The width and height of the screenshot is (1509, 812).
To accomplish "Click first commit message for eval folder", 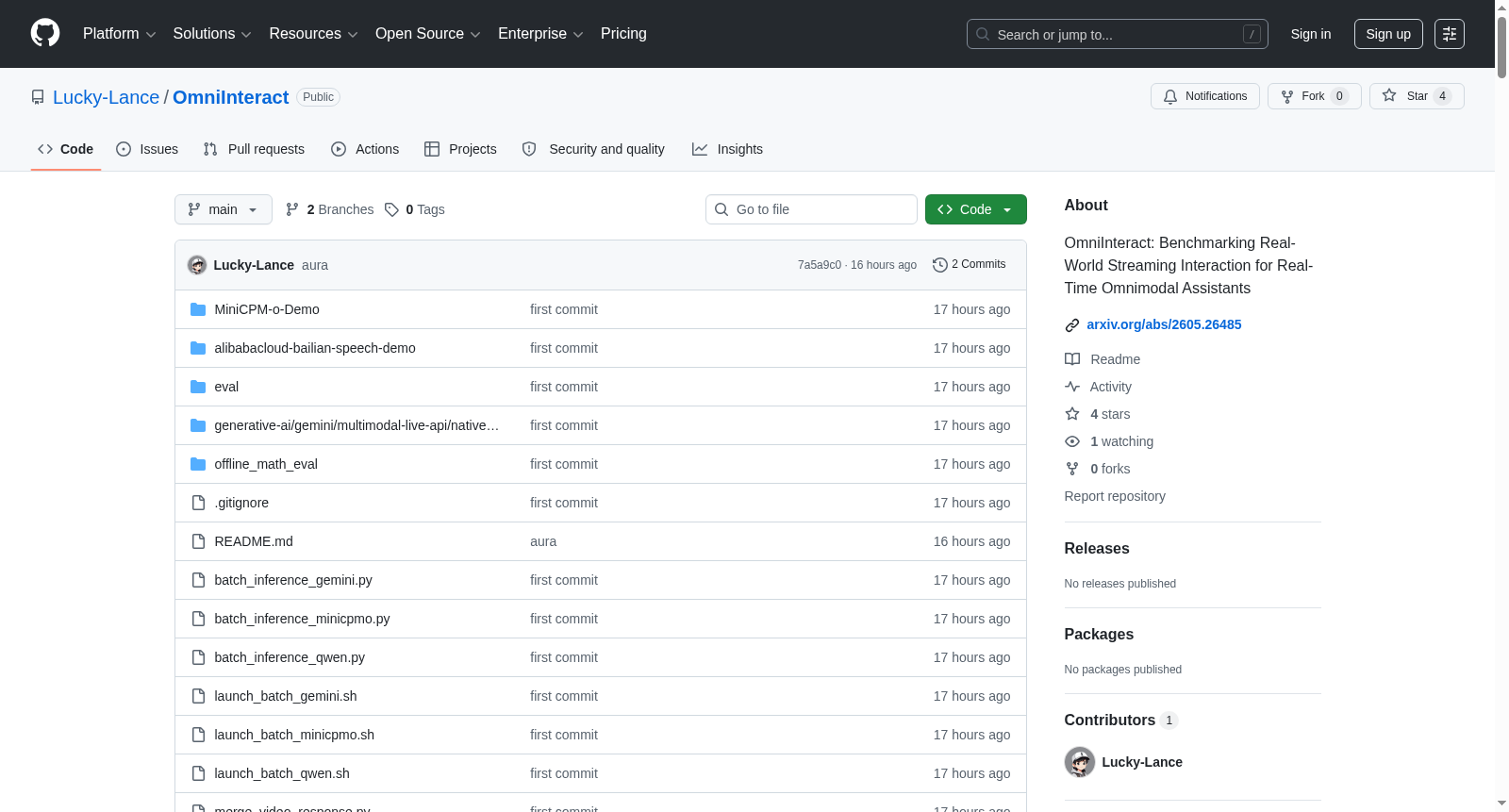I will (564, 387).
